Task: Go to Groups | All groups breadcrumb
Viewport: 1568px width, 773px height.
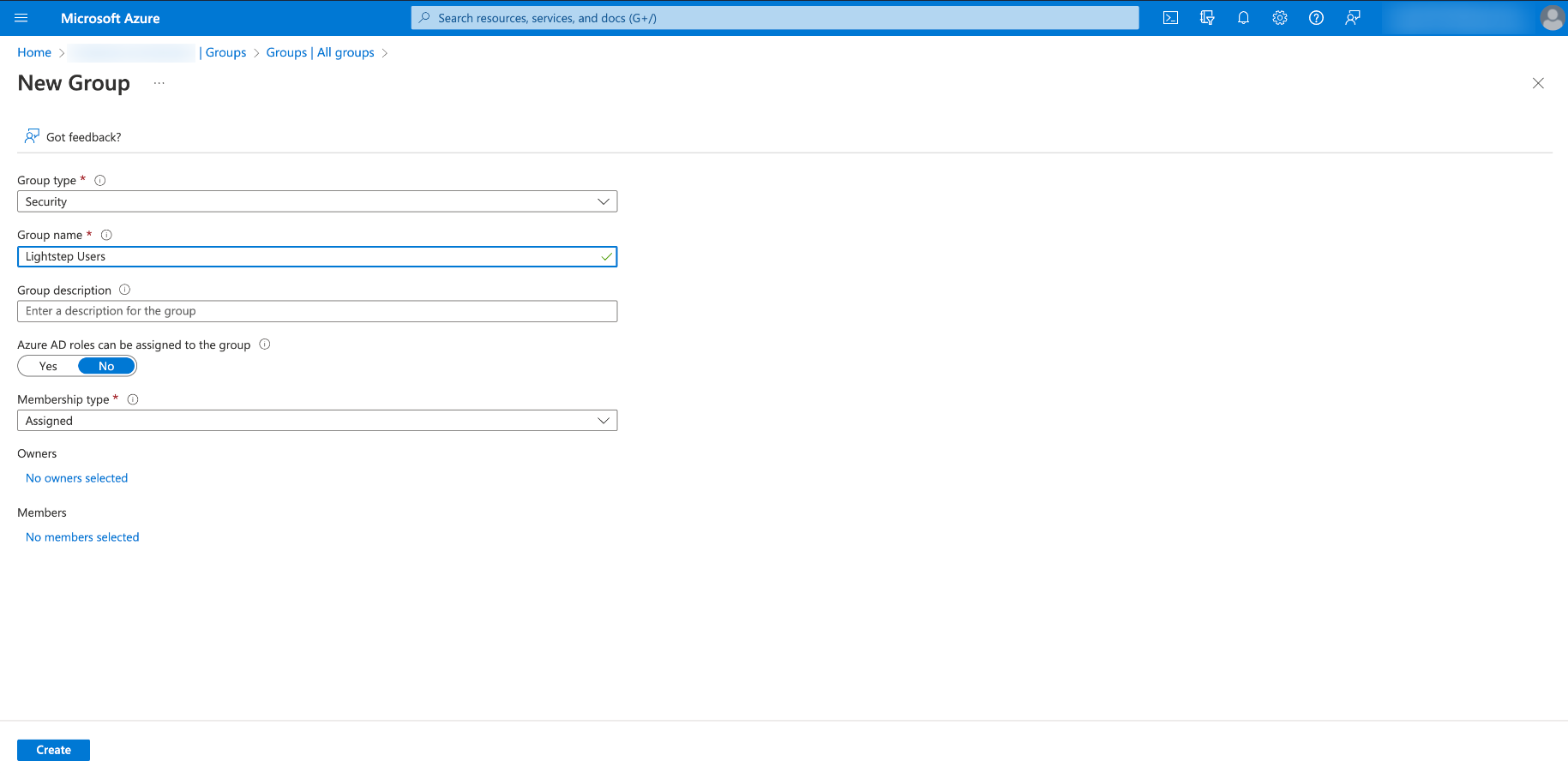Action: [x=320, y=52]
